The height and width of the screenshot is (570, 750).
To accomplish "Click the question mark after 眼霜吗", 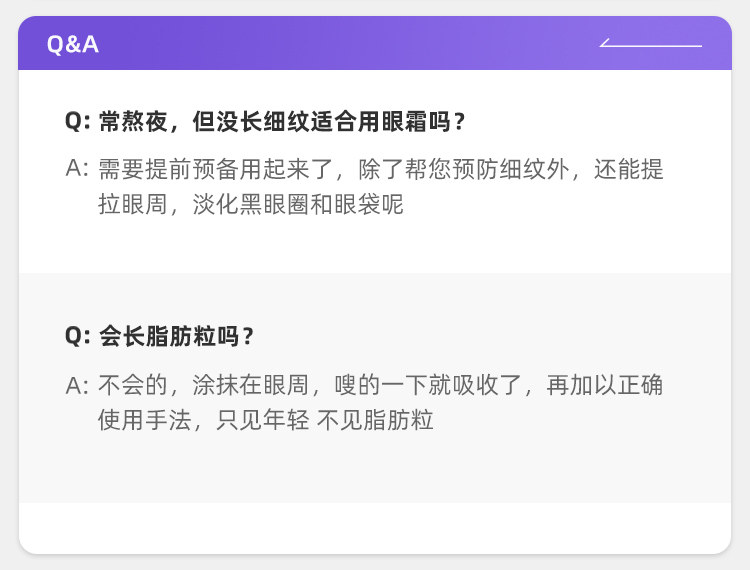I will pyautogui.click(x=459, y=122).
